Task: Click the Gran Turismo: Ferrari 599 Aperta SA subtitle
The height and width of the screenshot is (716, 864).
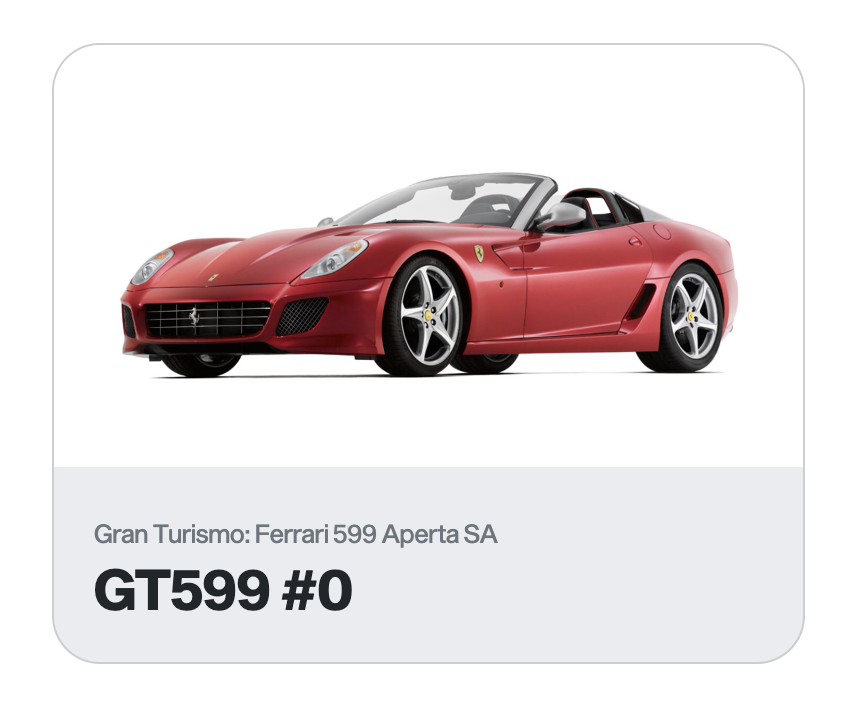Action: coord(296,534)
